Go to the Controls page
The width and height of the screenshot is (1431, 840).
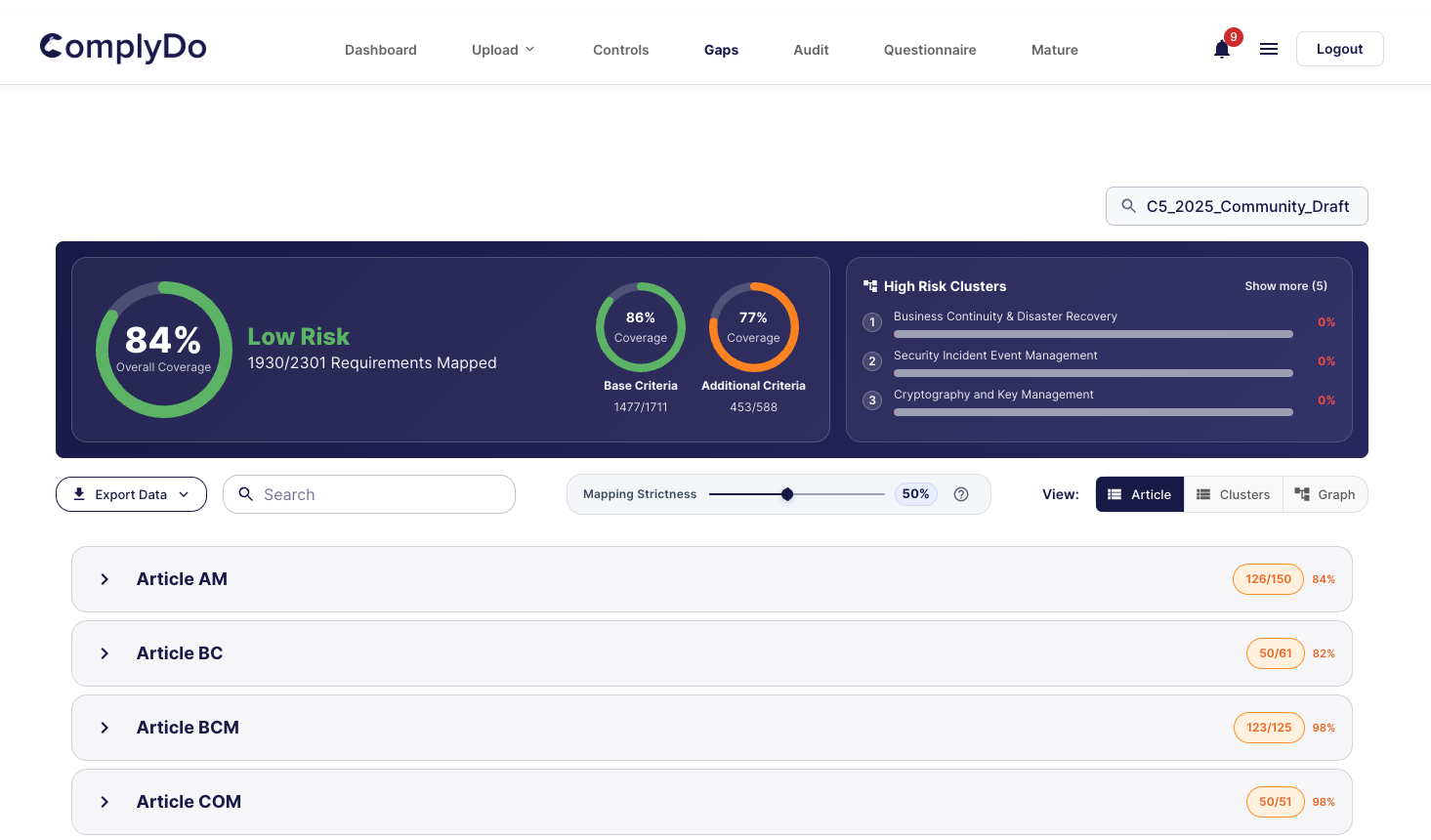[x=620, y=50]
